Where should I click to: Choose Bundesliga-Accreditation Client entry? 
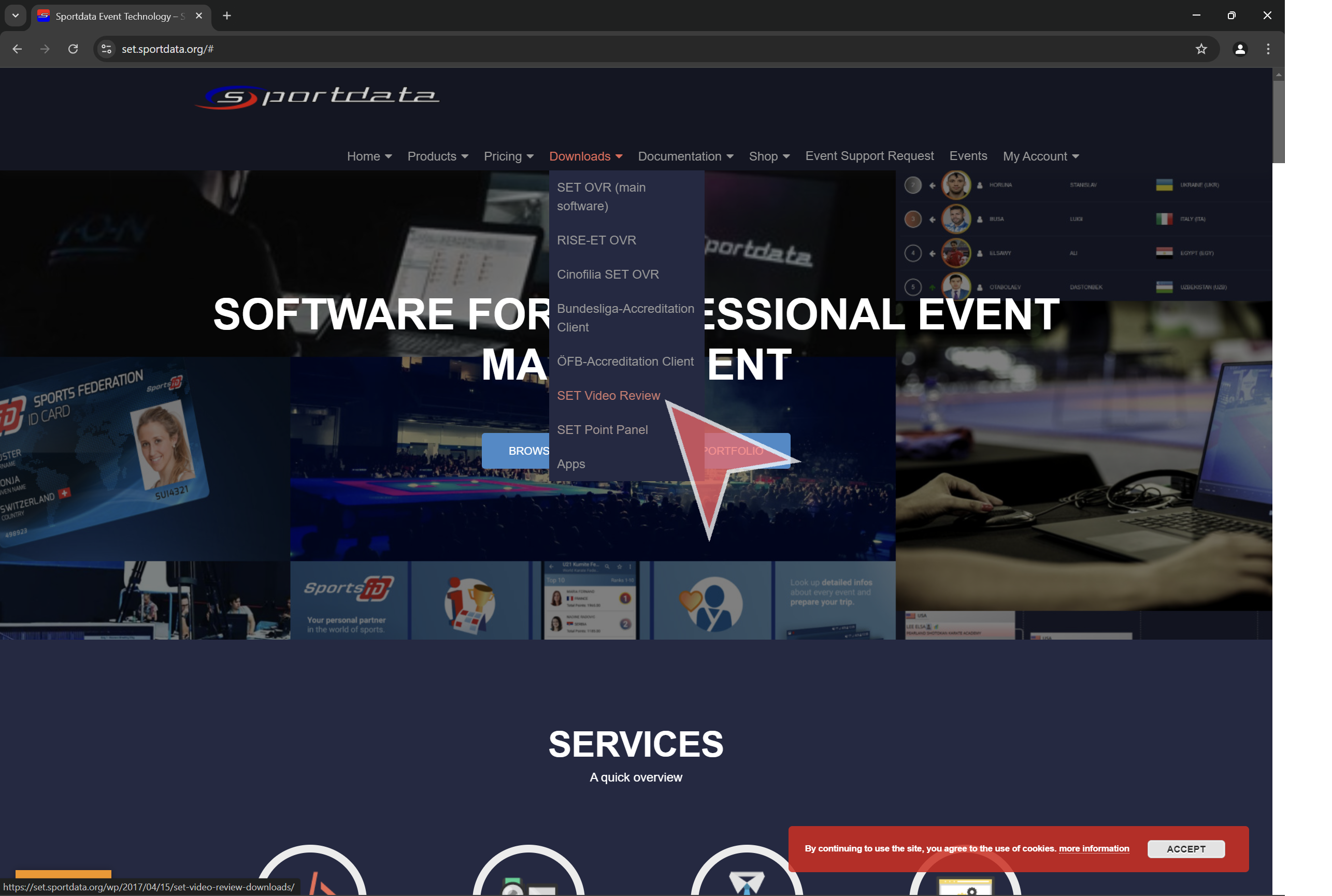626,317
